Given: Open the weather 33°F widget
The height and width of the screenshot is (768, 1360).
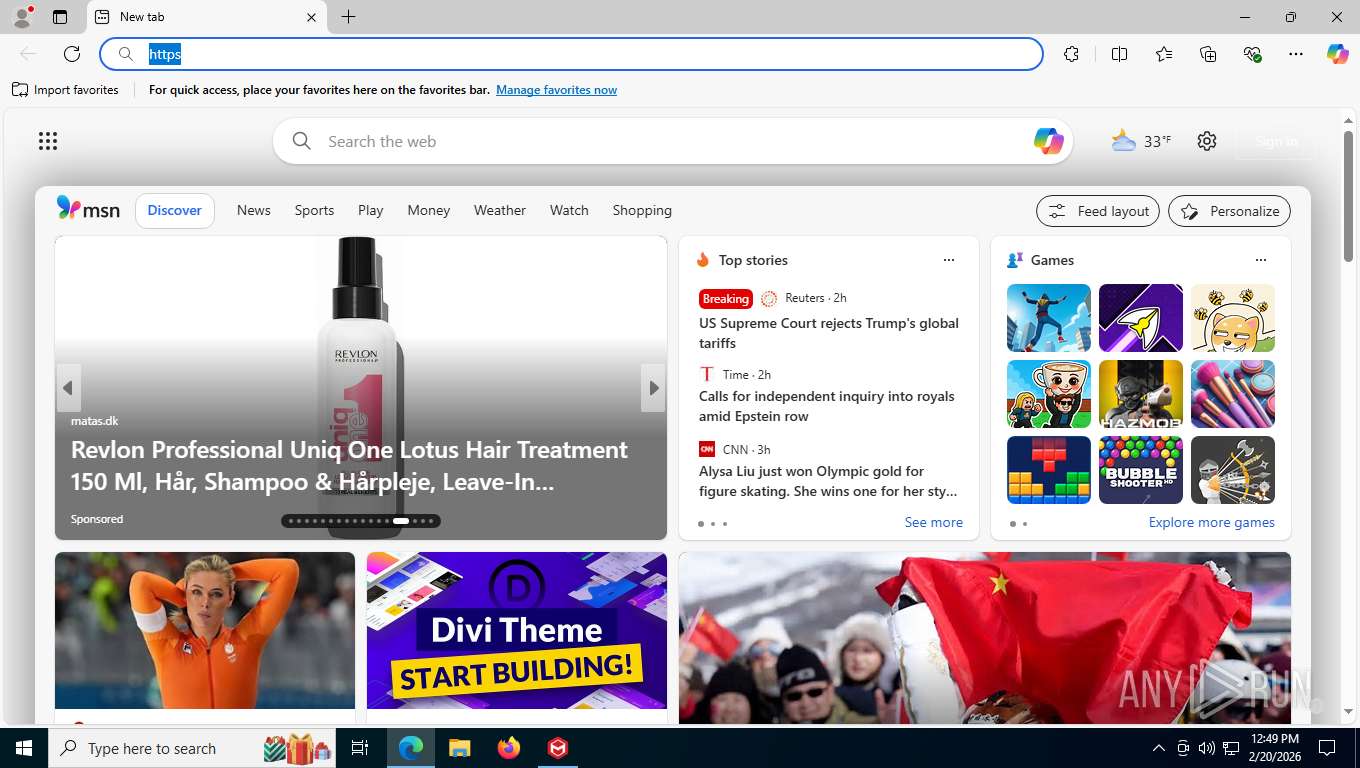Looking at the screenshot, I should [x=1142, y=141].
